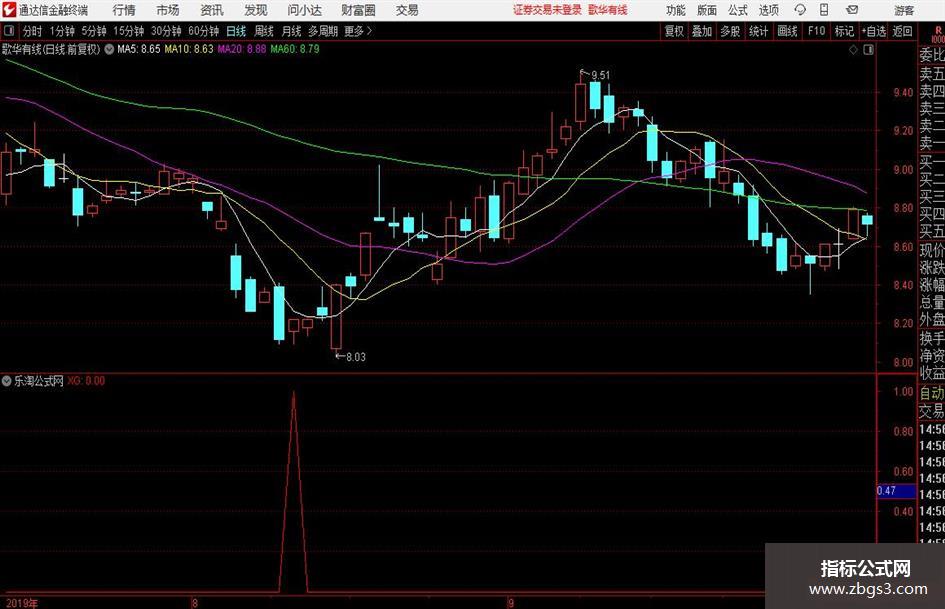Open the 财富圈 menu
Image resolution: width=945 pixels, height=609 pixels.
358,10
